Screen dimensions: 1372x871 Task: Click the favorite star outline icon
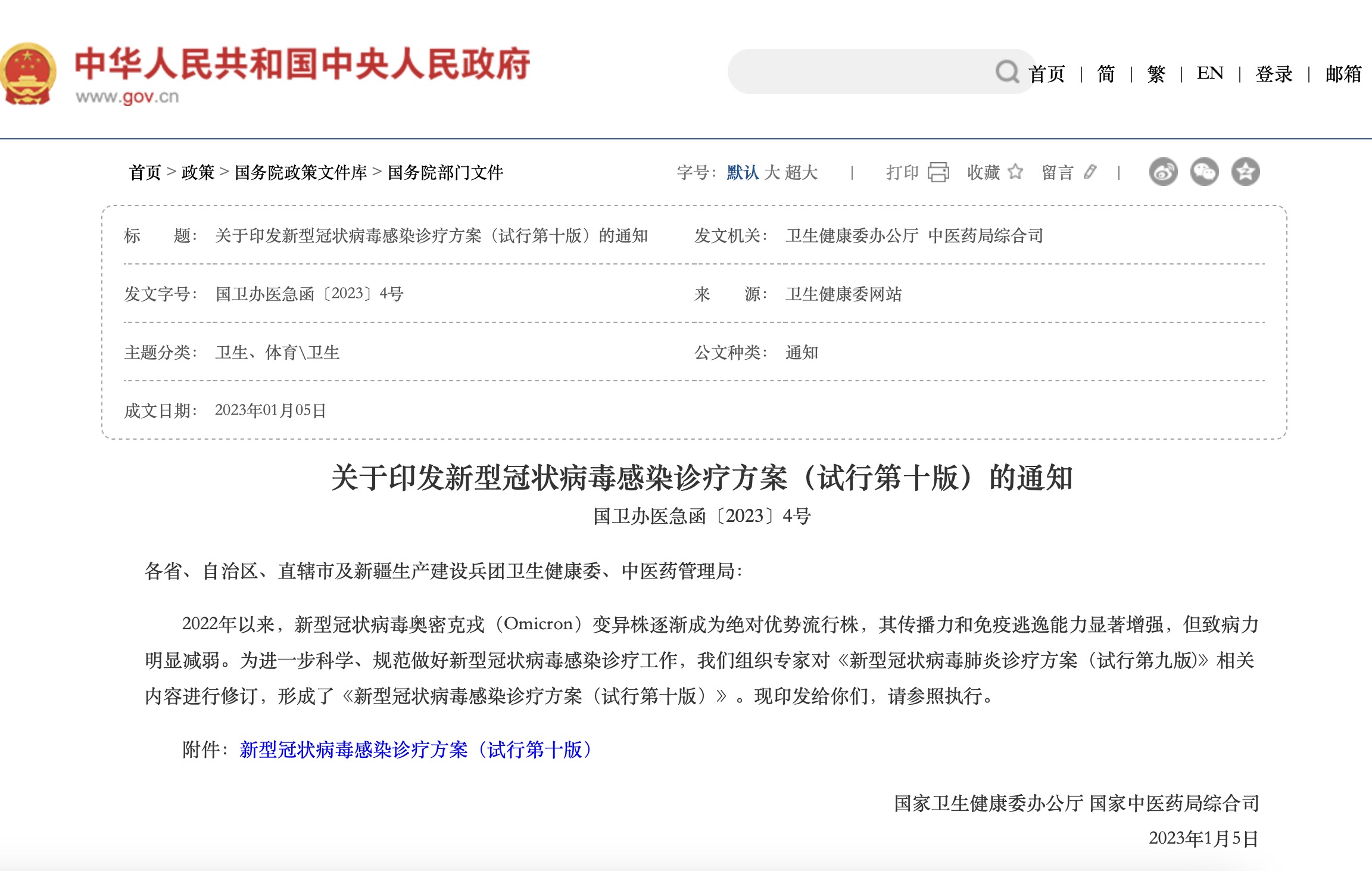(1015, 172)
